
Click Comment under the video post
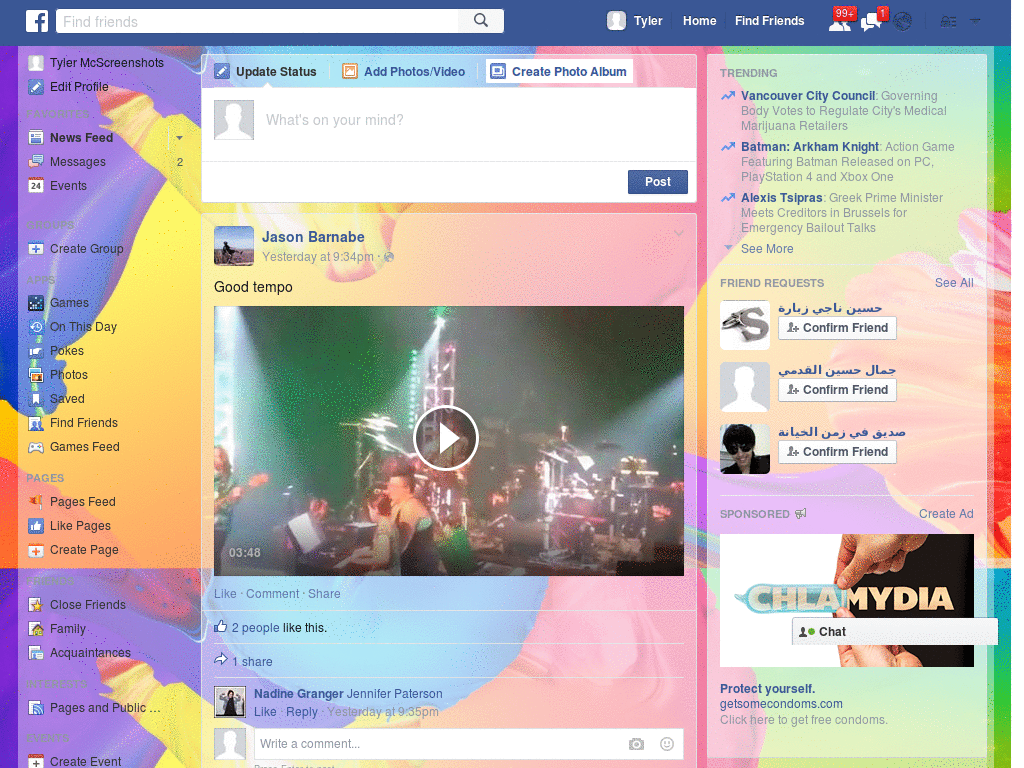pos(272,594)
